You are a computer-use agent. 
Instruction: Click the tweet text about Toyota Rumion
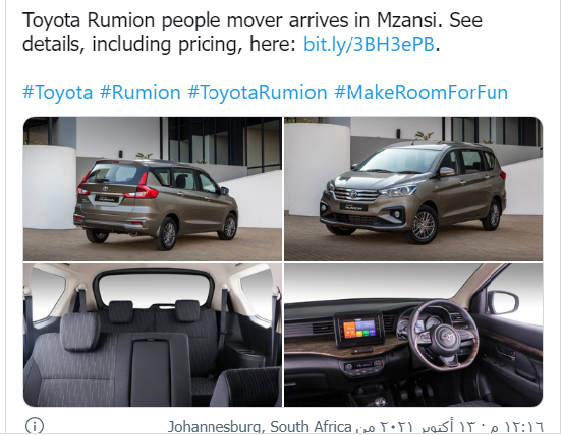point(252,32)
